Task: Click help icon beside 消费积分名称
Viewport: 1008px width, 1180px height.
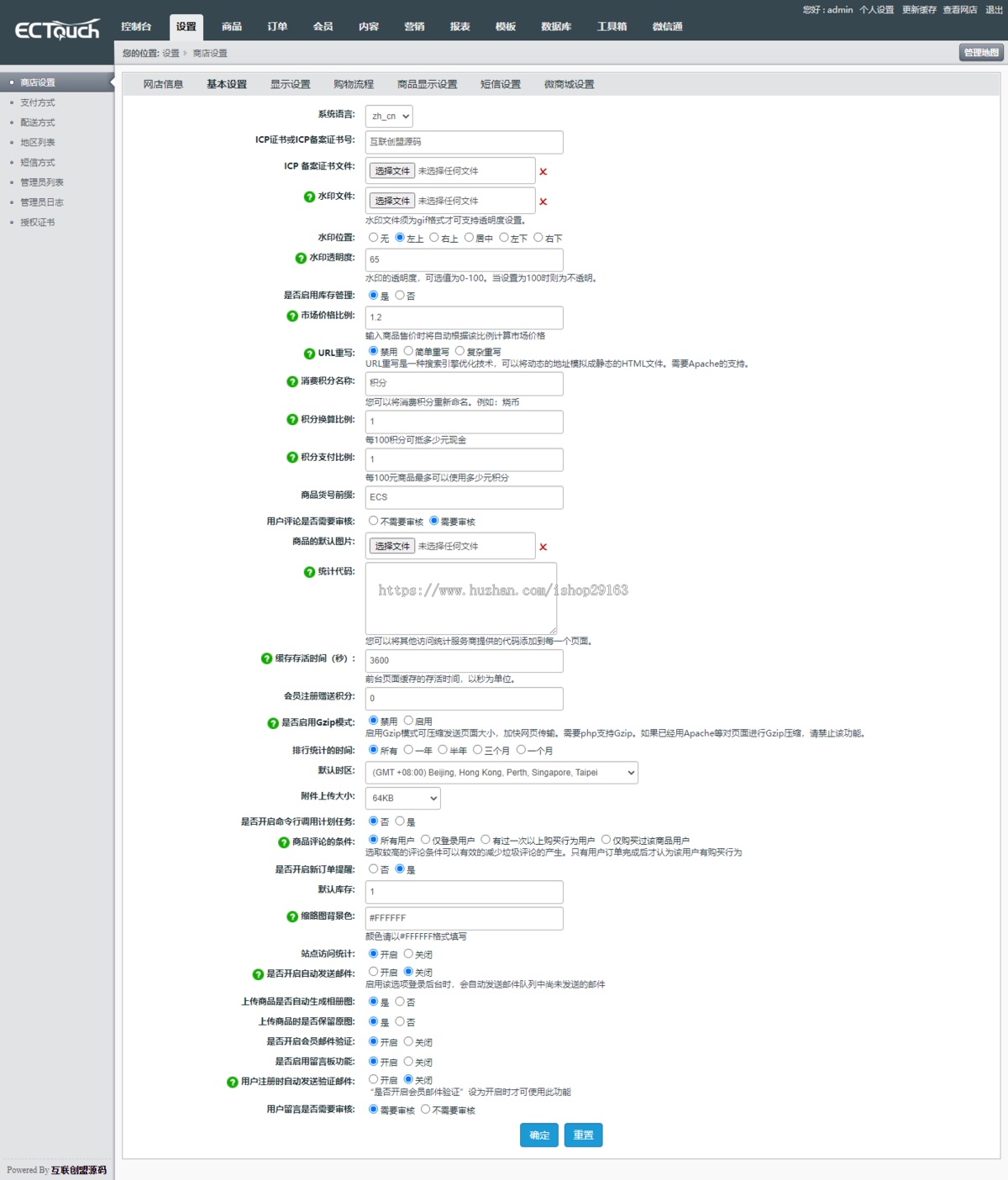Action: [x=292, y=381]
